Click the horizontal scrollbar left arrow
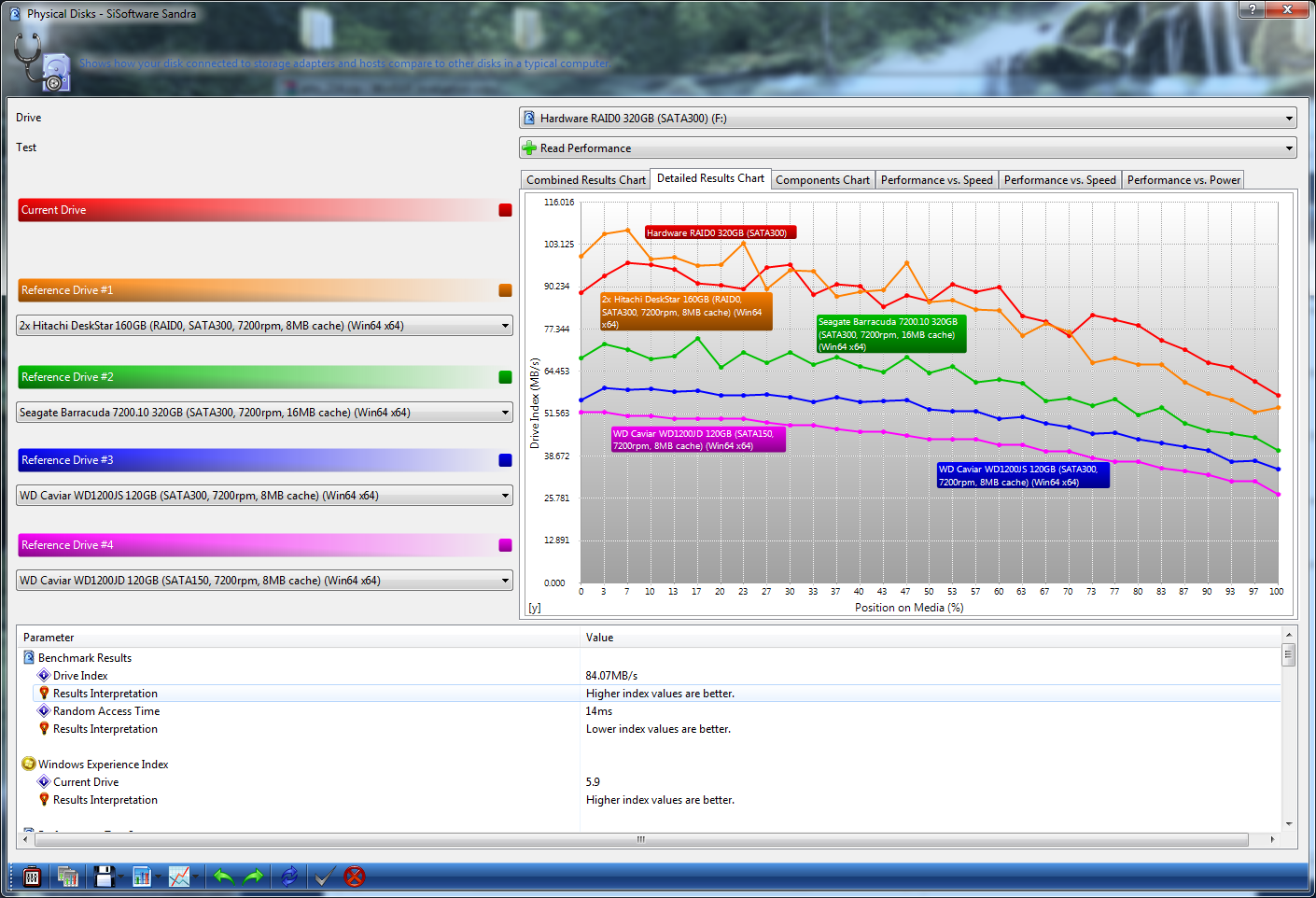The width and height of the screenshot is (1316, 898). 25,839
